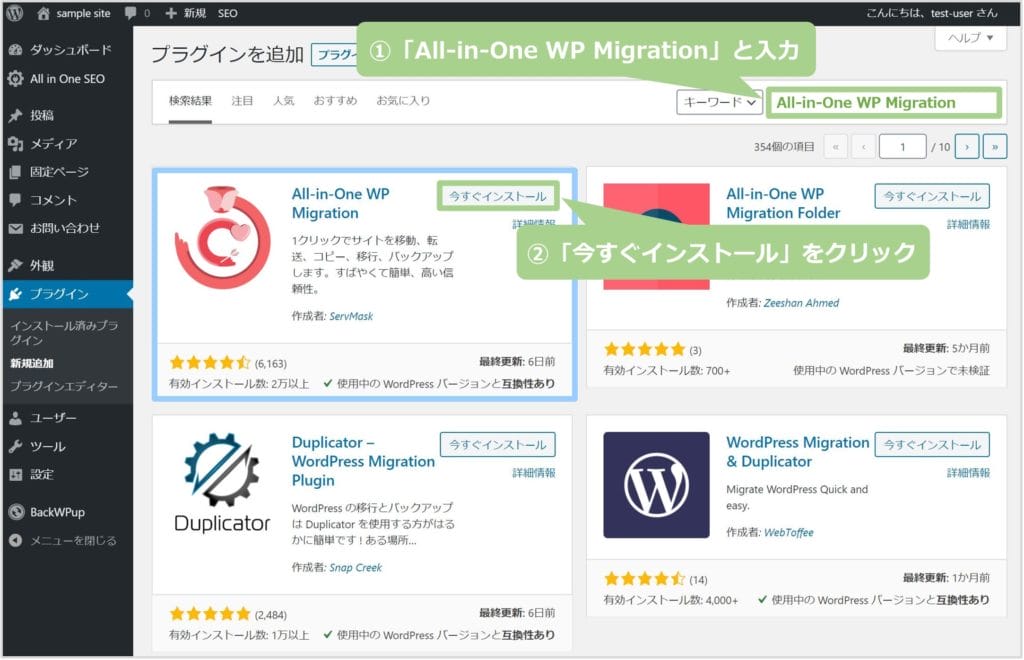Install the Duplicator WordPress Migration Plugin
Viewport: 1024px width, 660px height.
498,445
